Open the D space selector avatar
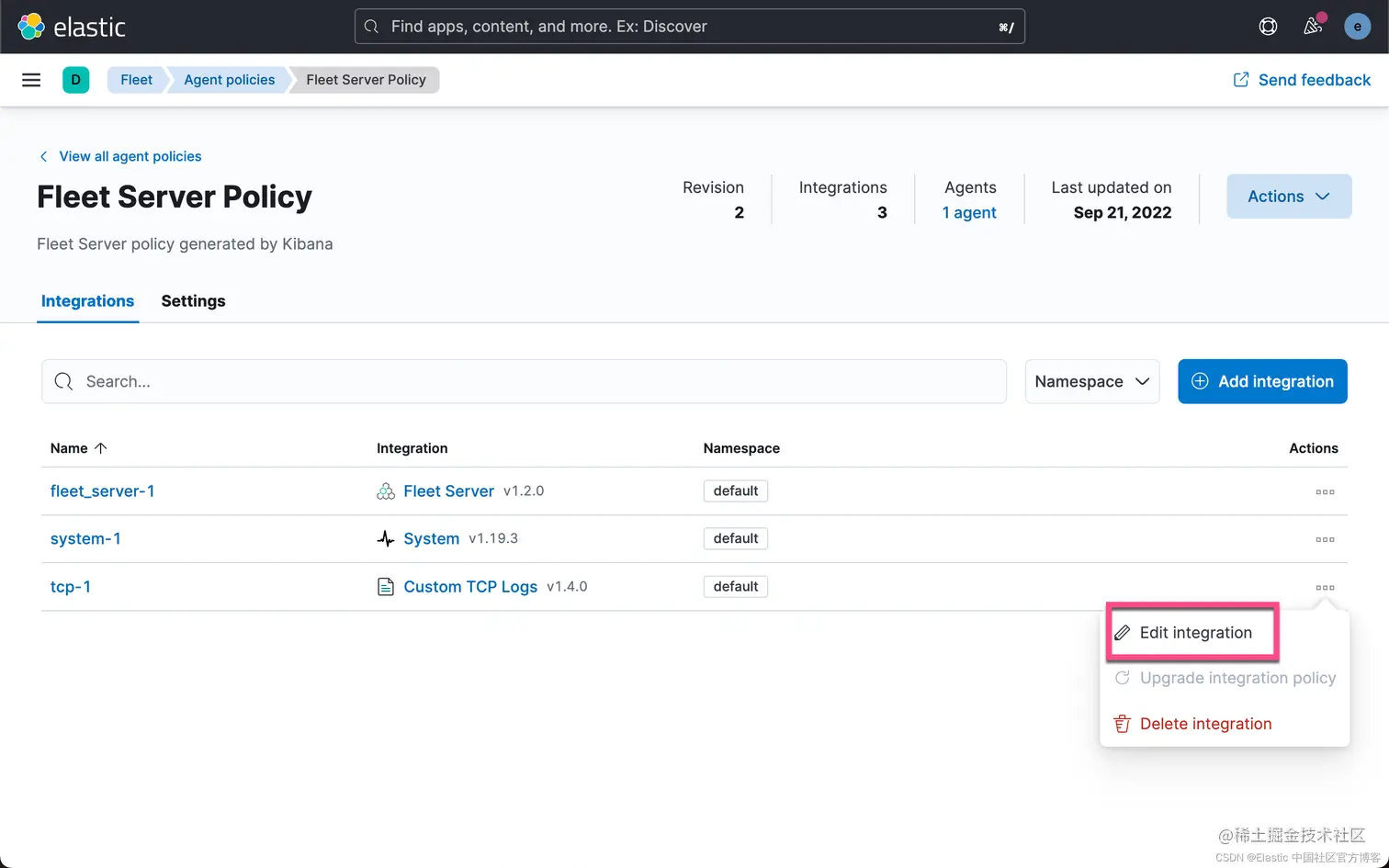 click(x=75, y=80)
